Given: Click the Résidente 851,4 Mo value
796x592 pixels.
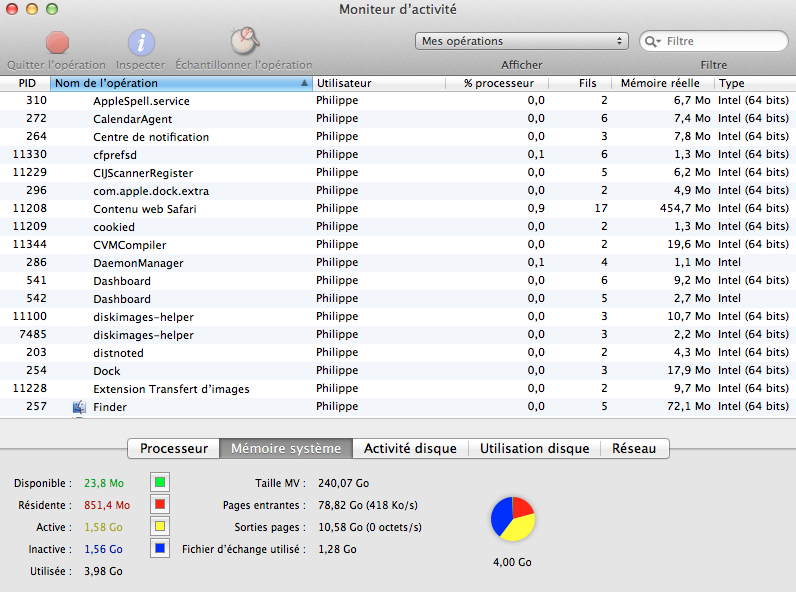Looking at the screenshot, I should [x=107, y=505].
